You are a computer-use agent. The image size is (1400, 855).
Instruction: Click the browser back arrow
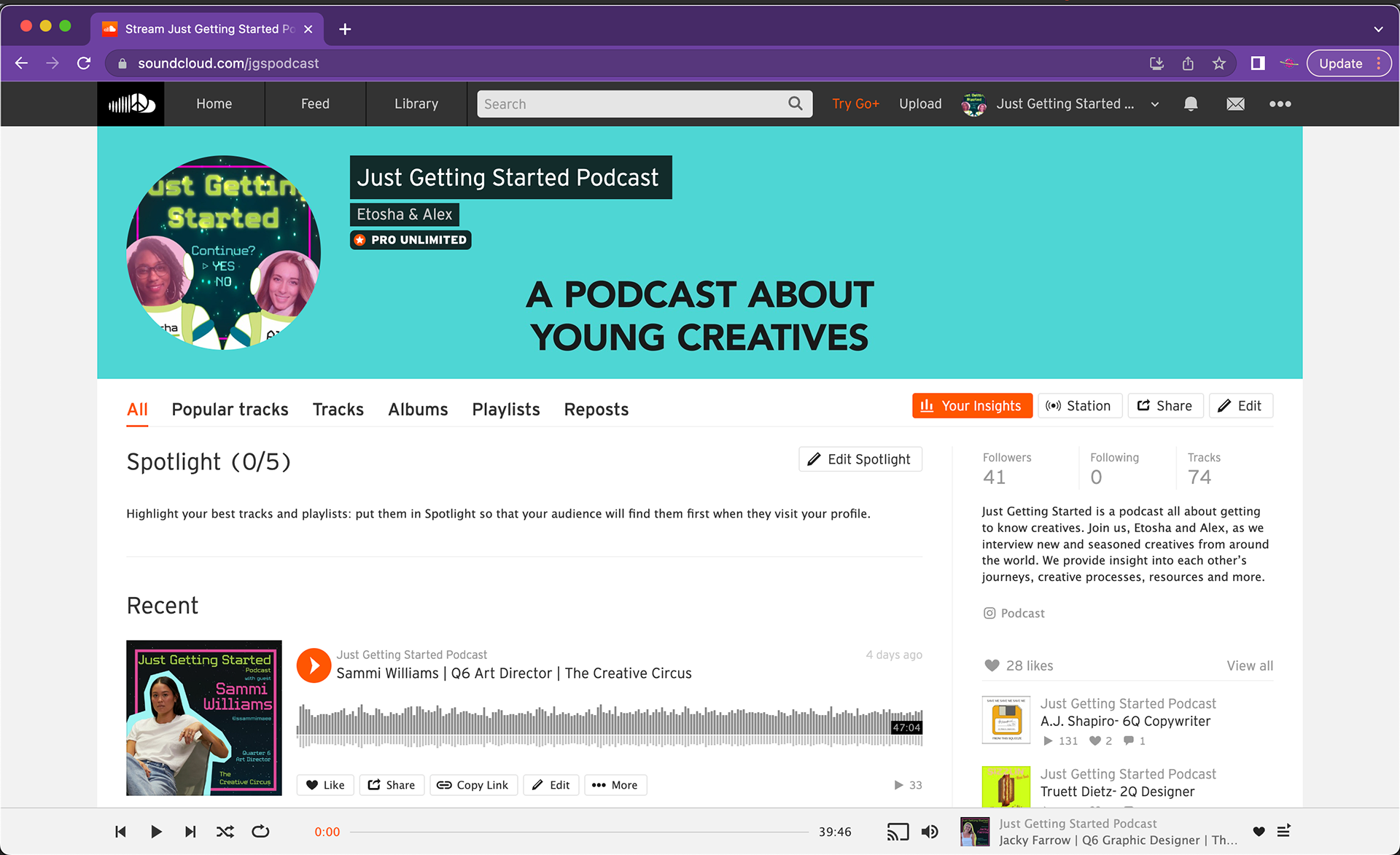click(x=21, y=63)
